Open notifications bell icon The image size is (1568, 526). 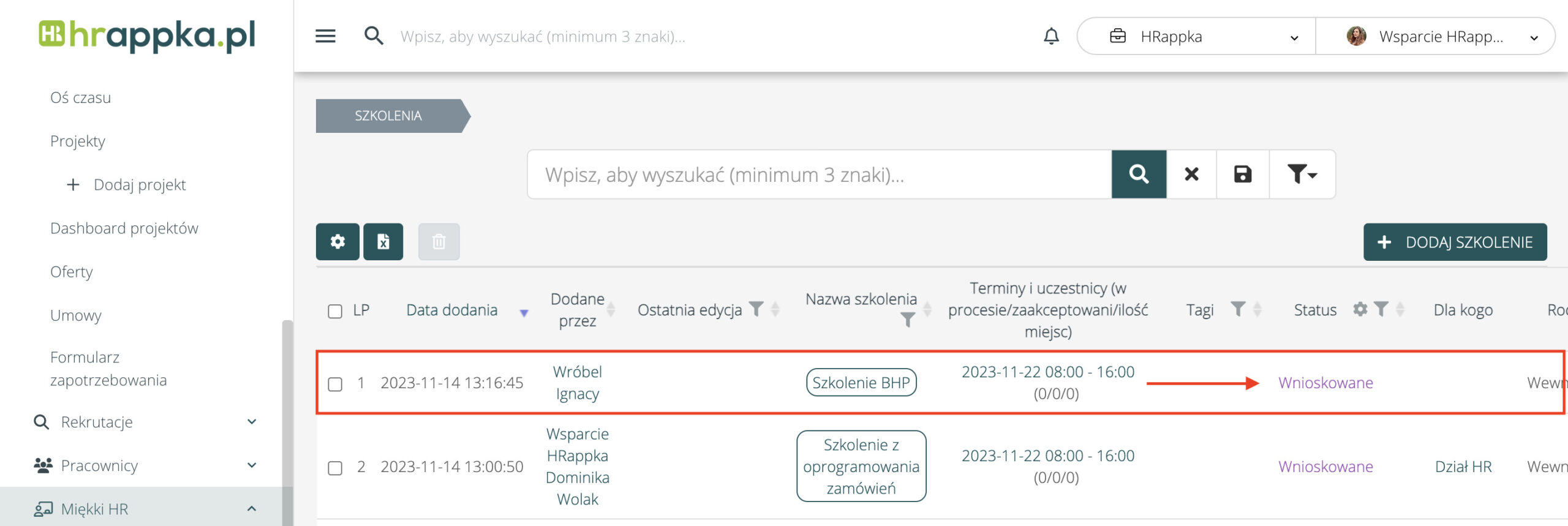1051,36
